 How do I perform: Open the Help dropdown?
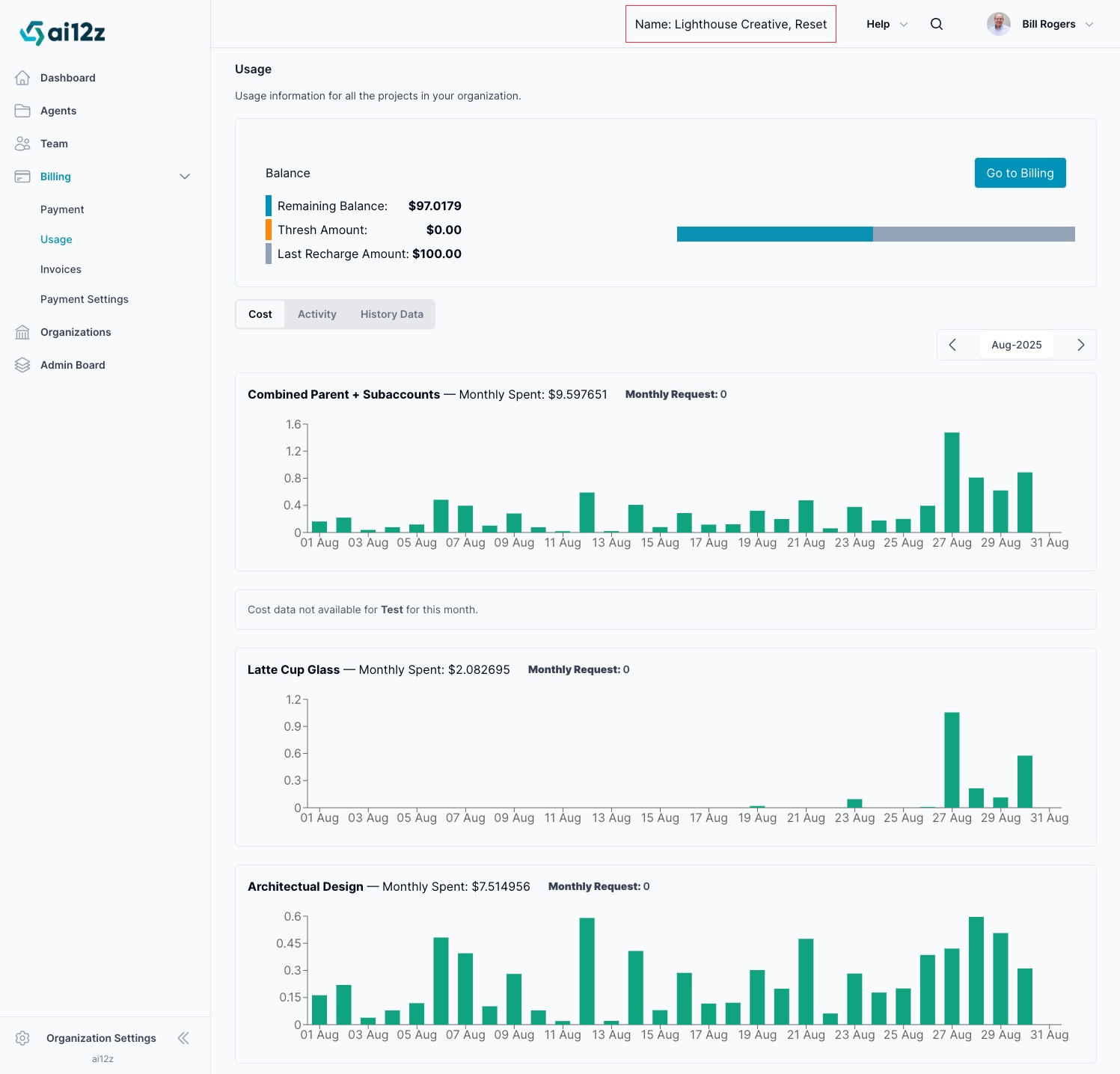click(x=887, y=24)
